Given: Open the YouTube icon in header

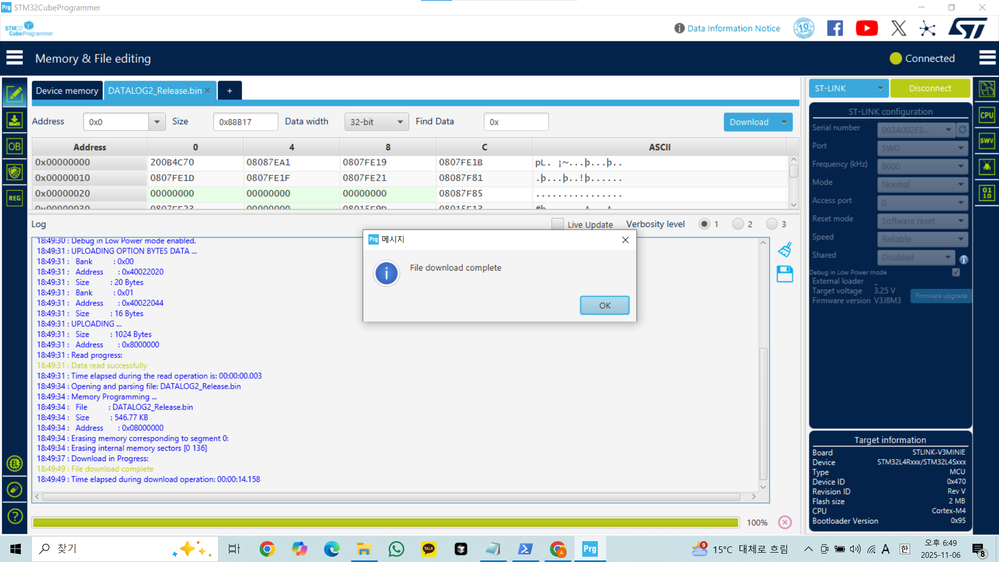Looking at the screenshot, I should (866, 28).
